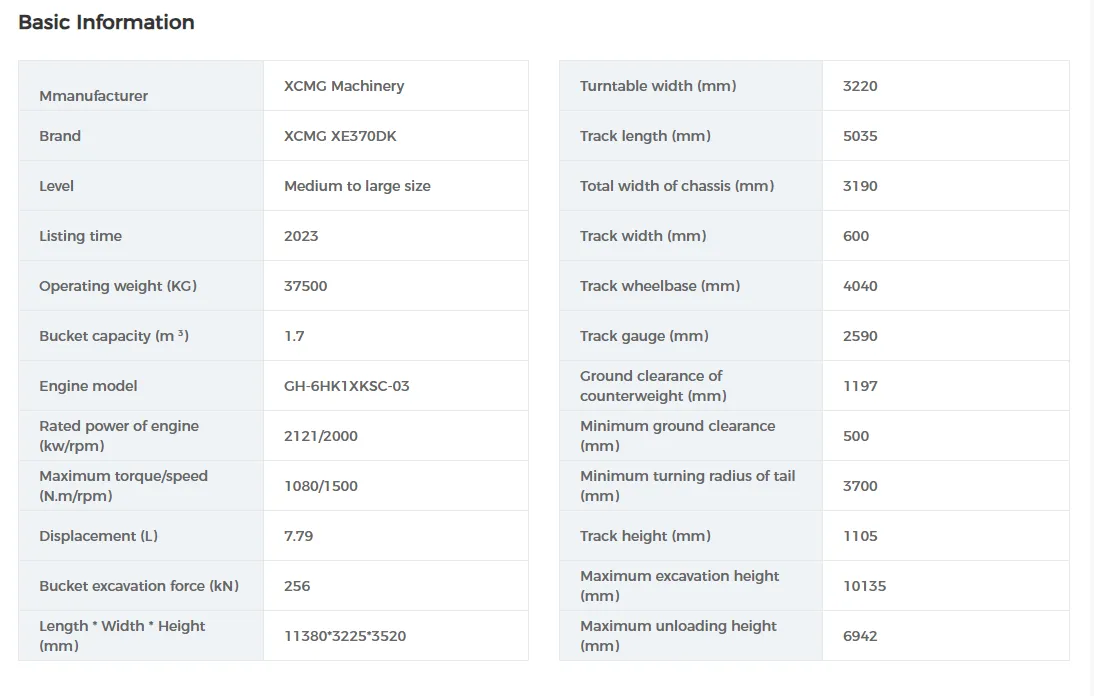Click the Basic Information heading

point(106,22)
